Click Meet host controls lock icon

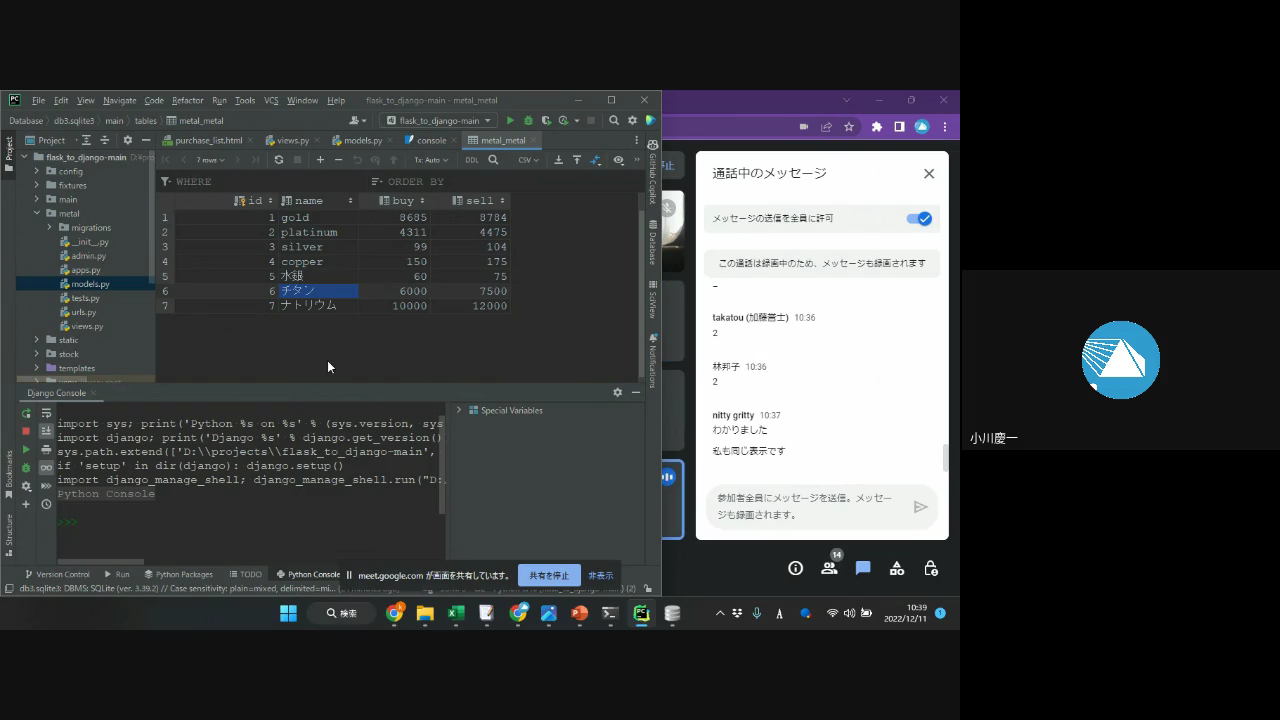pos(931,568)
